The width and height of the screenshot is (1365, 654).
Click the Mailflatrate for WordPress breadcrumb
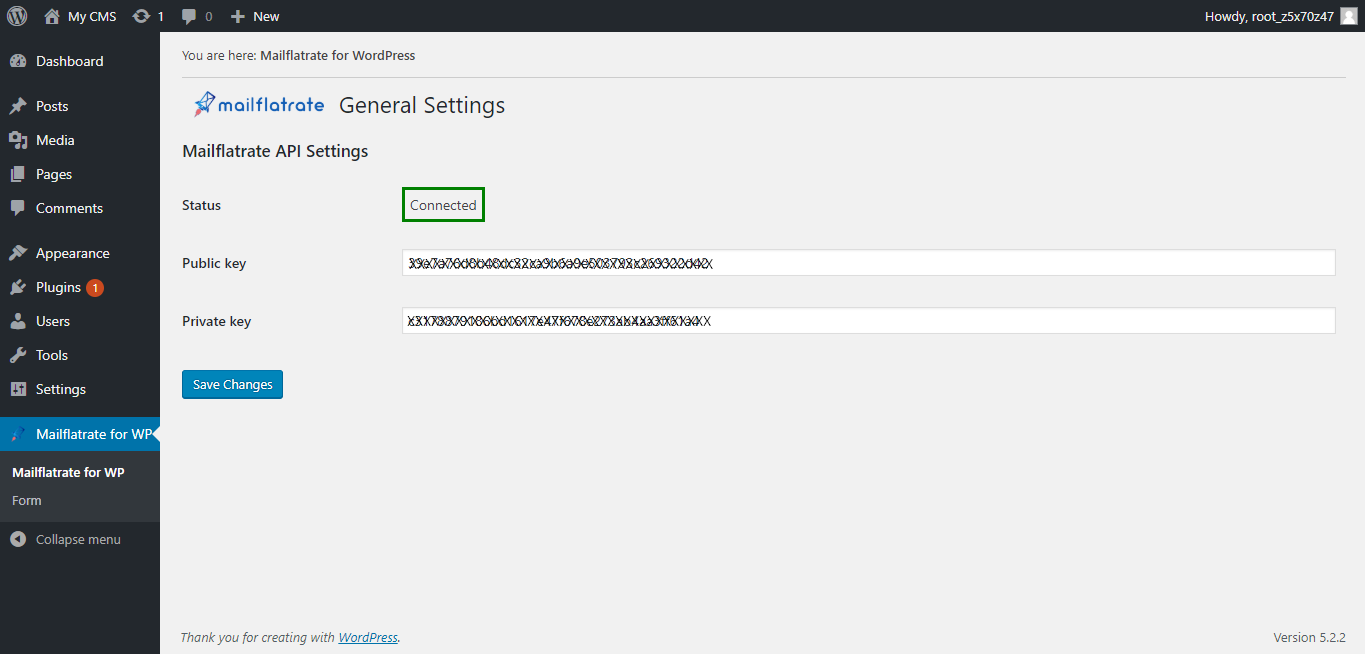tap(337, 55)
